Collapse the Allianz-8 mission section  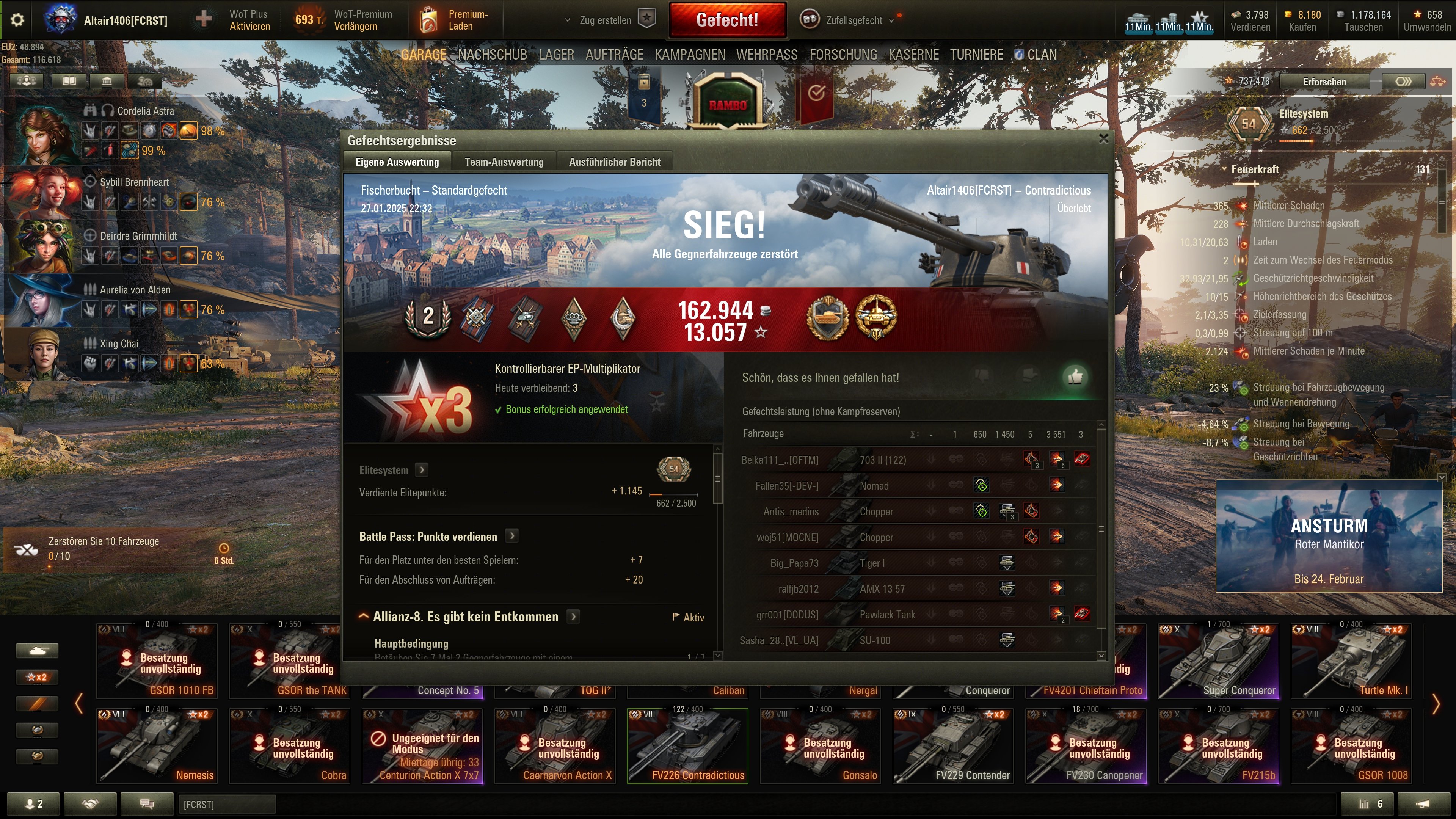pyautogui.click(x=364, y=617)
